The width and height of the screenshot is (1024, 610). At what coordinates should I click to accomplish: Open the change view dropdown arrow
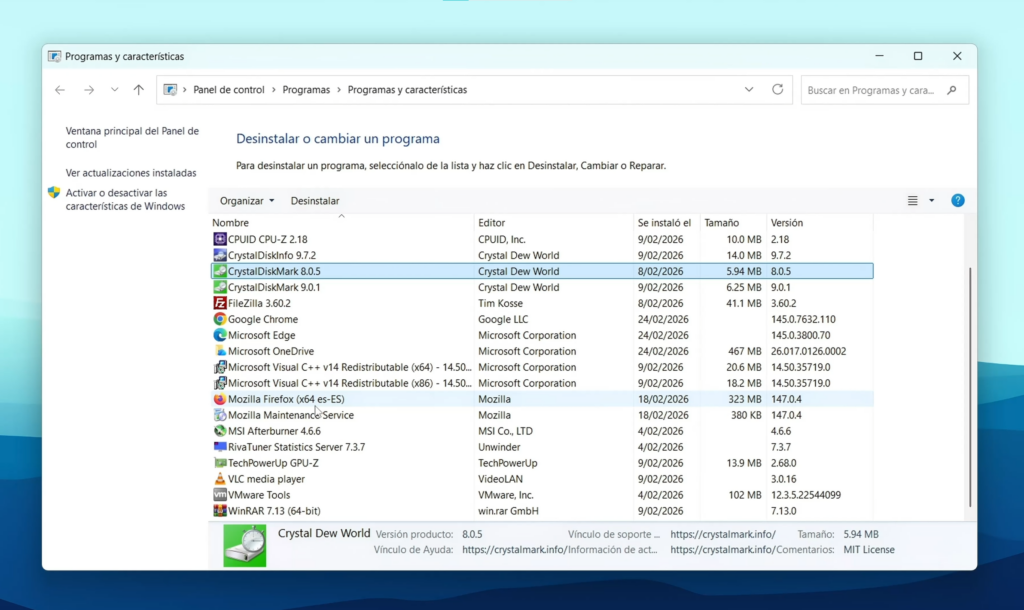[x=932, y=200]
